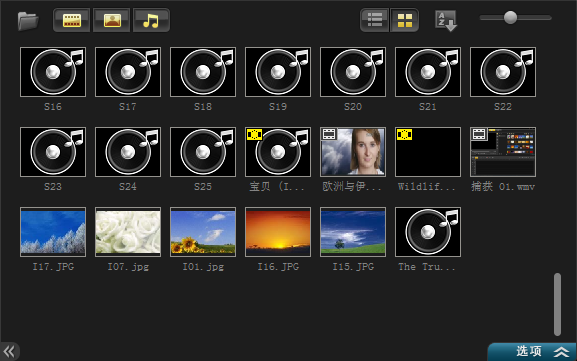This screenshot has height=361, width=577.
Task: Open the sort clips A-Z menu
Action: tap(446, 21)
